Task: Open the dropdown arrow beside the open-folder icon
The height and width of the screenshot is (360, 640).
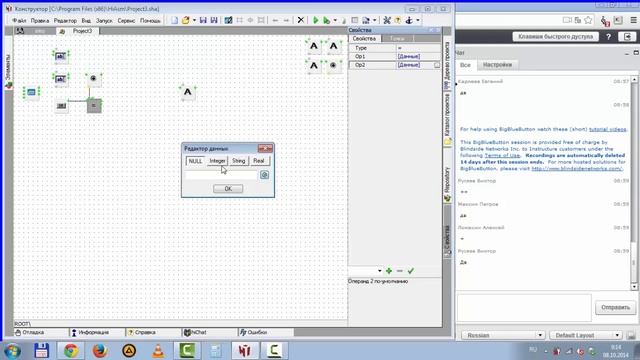Action: [x=194, y=20]
